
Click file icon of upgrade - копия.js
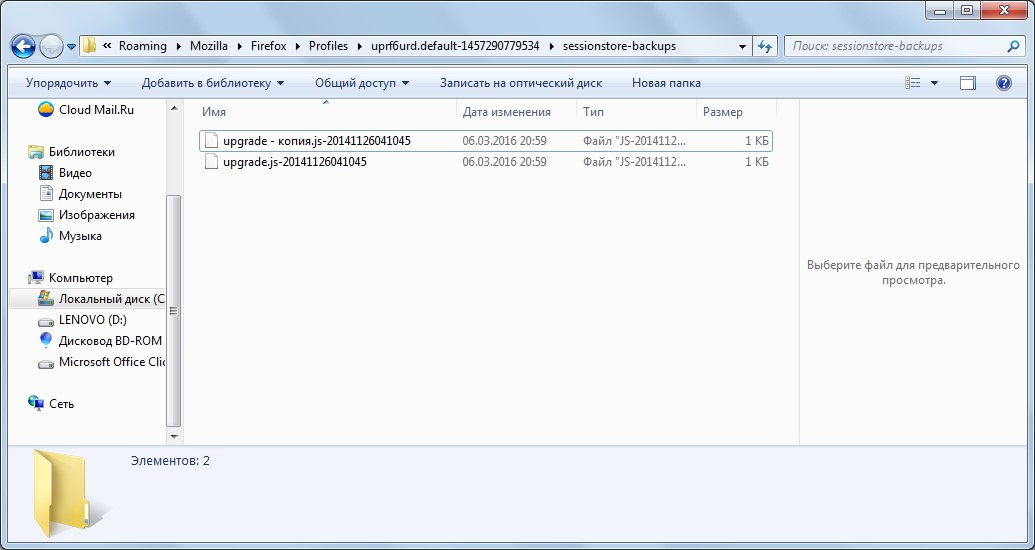(x=211, y=141)
